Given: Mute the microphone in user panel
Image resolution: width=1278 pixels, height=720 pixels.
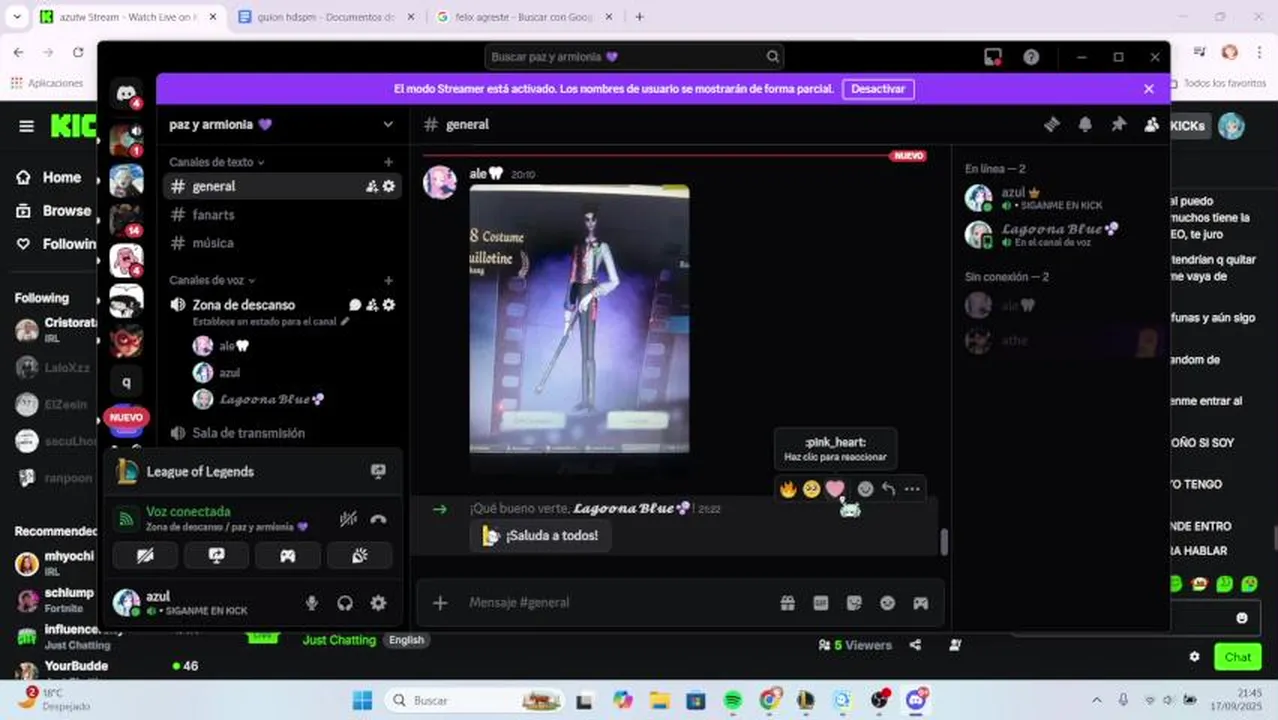Looking at the screenshot, I should [312, 603].
